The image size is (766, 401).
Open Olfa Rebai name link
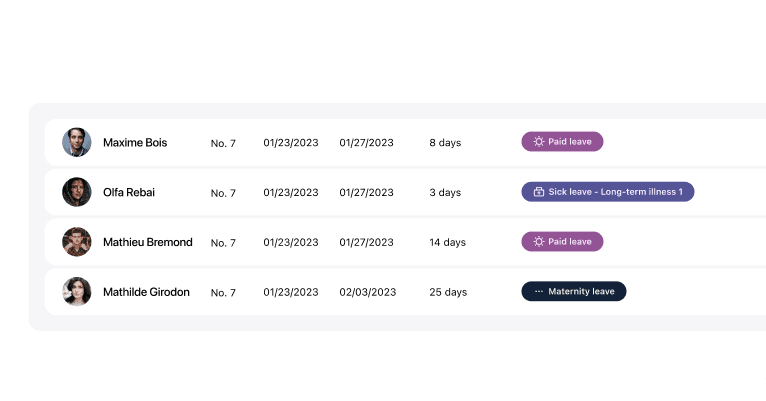click(129, 192)
